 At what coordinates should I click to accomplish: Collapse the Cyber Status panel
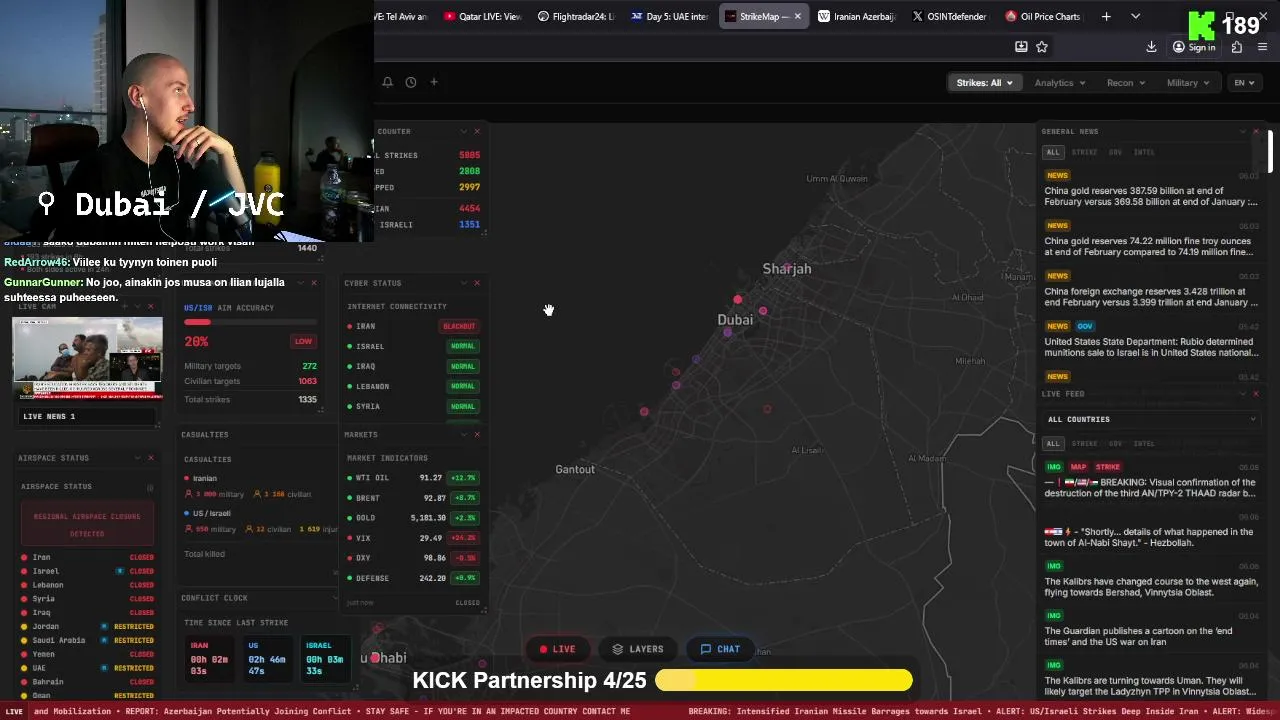(x=463, y=283)
